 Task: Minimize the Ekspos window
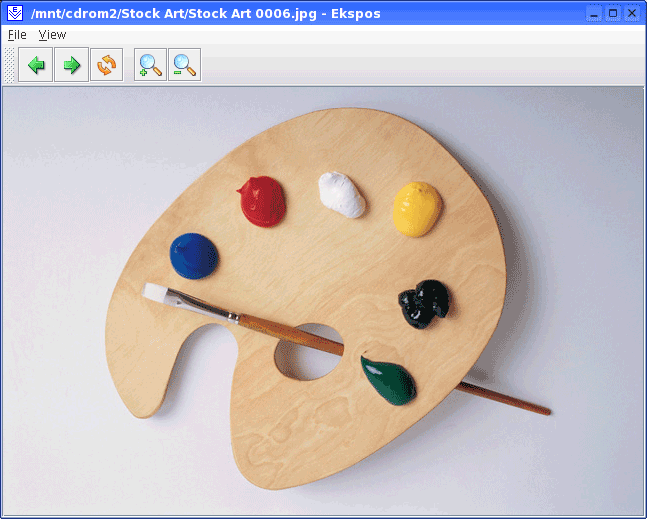tap(595, 13)
